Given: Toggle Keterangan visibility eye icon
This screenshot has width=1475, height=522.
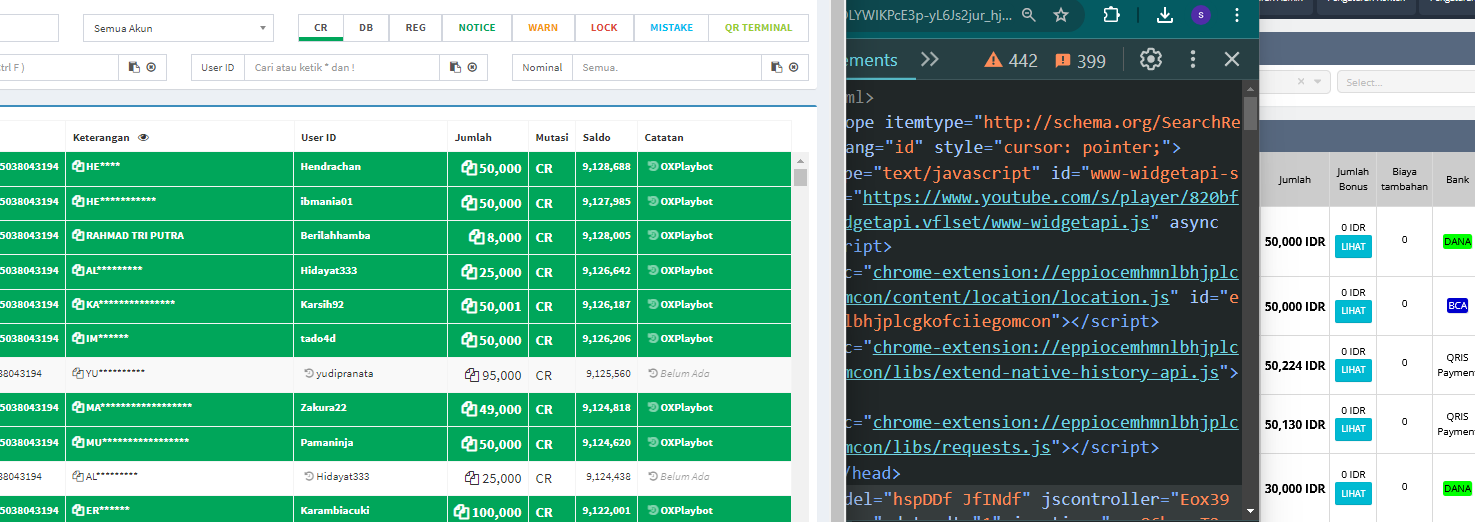Looking at the screenshot, I should pyautogui.click(x=143, y=138).
